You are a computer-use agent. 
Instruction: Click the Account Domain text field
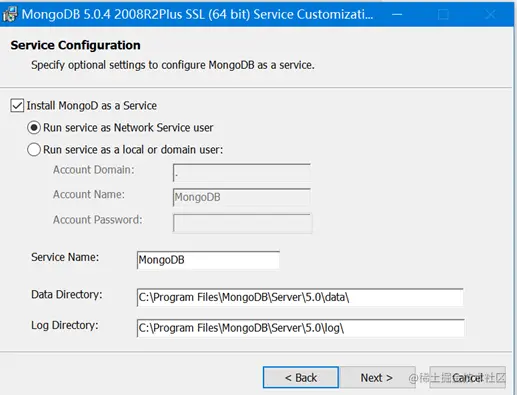(x=242, y=173)
